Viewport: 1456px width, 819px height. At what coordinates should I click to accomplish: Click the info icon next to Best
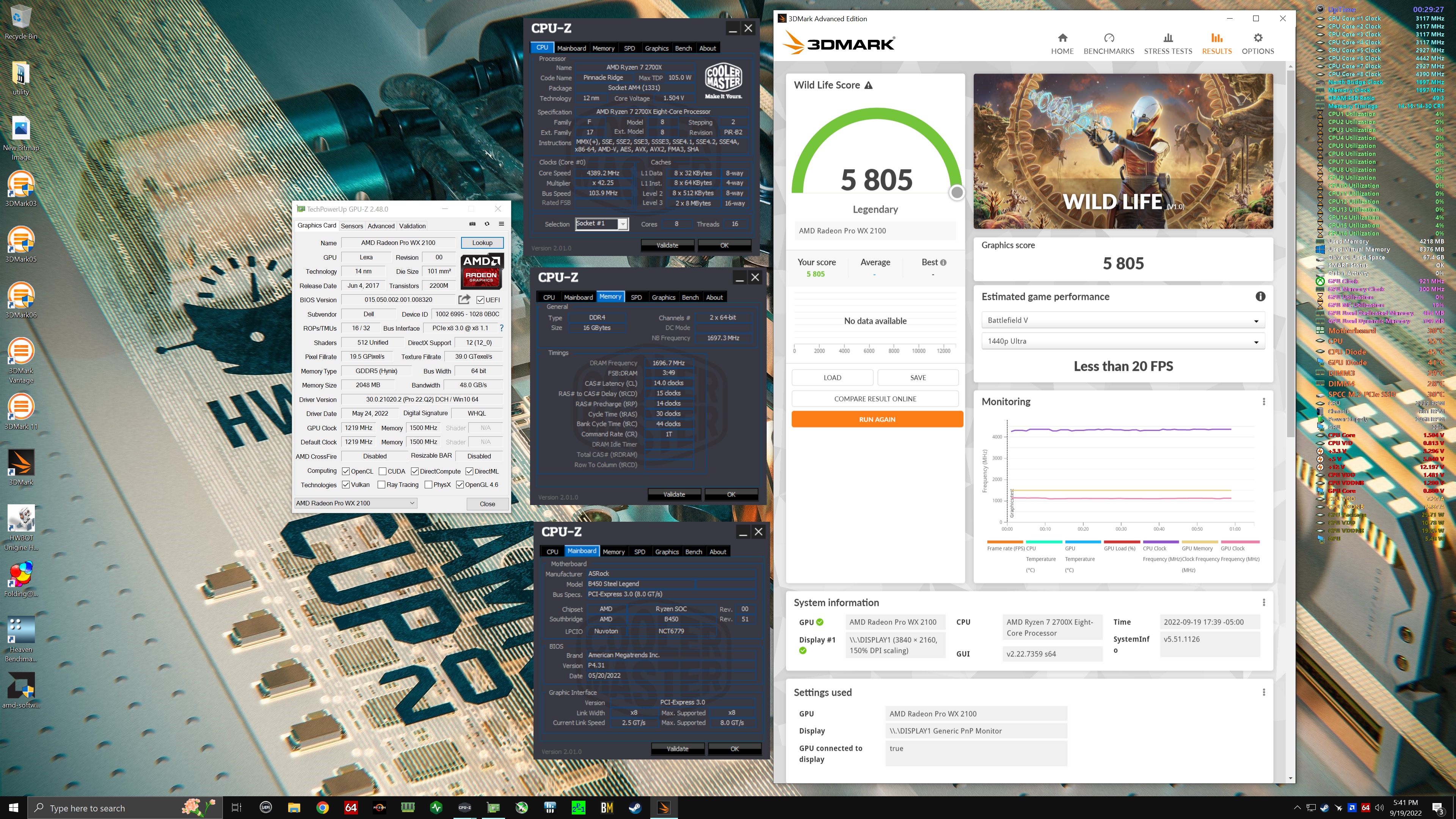(x=943, y=262)
